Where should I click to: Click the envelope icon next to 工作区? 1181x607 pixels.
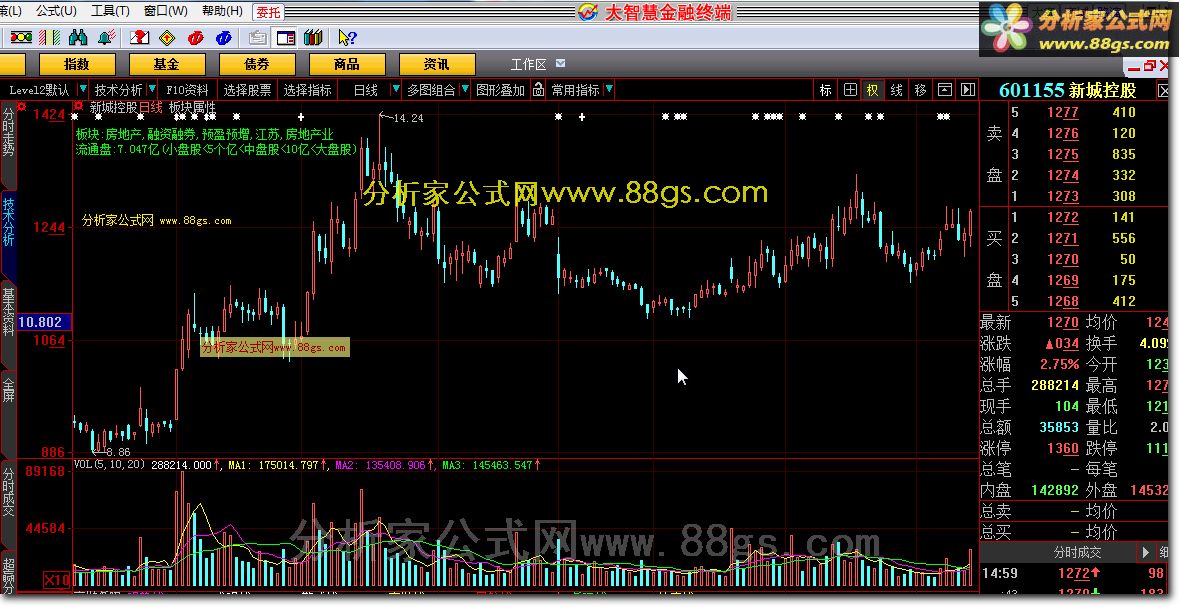560,64
